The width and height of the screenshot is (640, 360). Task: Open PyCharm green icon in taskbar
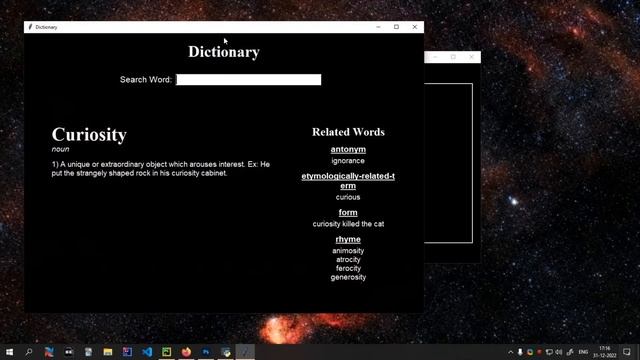coord(167,352)
